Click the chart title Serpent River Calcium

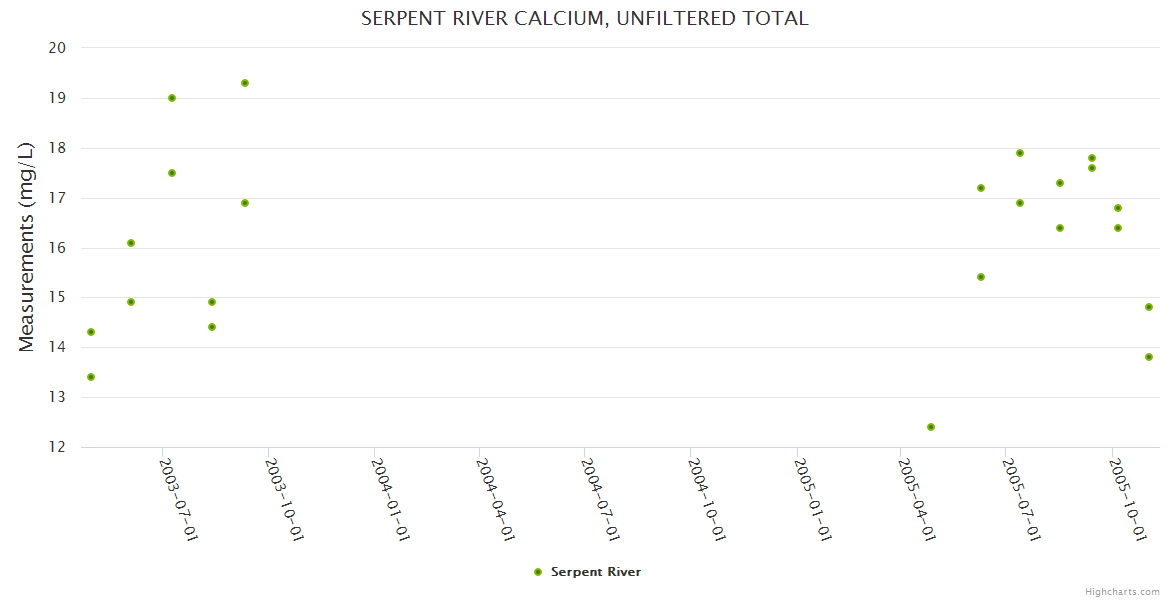tap(584, 18)
